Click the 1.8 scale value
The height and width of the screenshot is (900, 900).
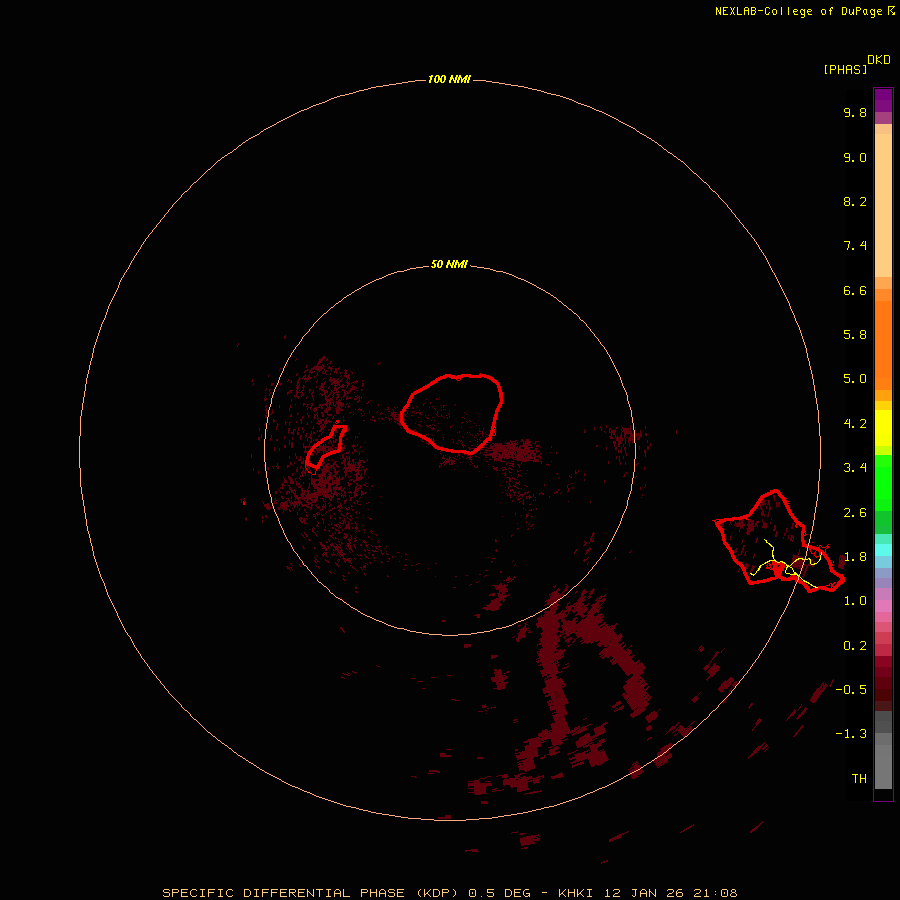coord(855,557)
